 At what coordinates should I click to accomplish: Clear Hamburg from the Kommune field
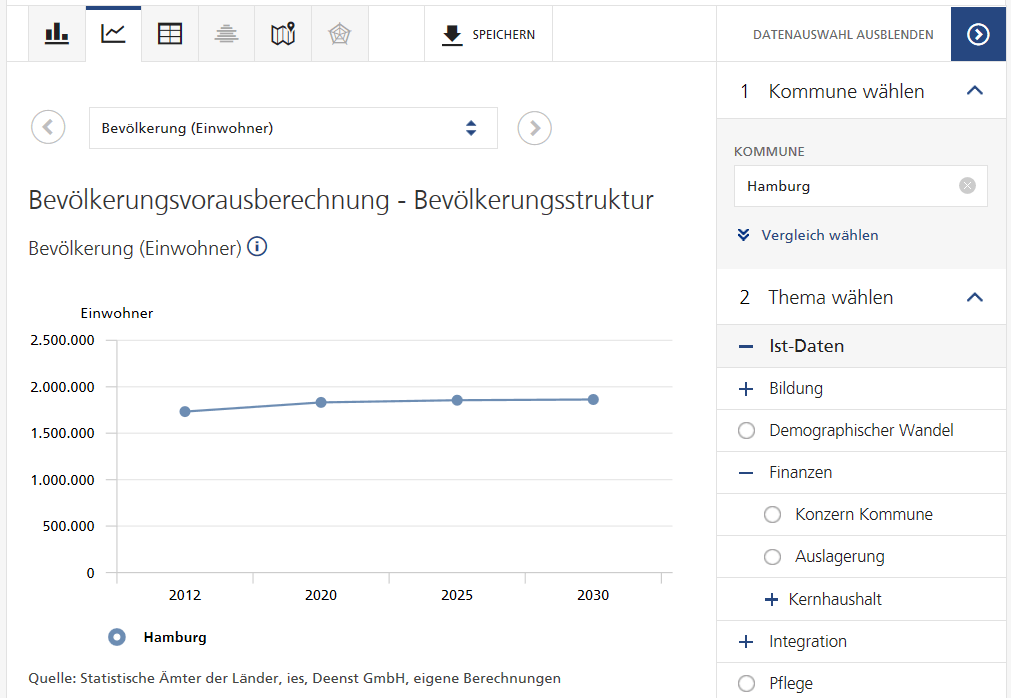click(x=967, y=186)
